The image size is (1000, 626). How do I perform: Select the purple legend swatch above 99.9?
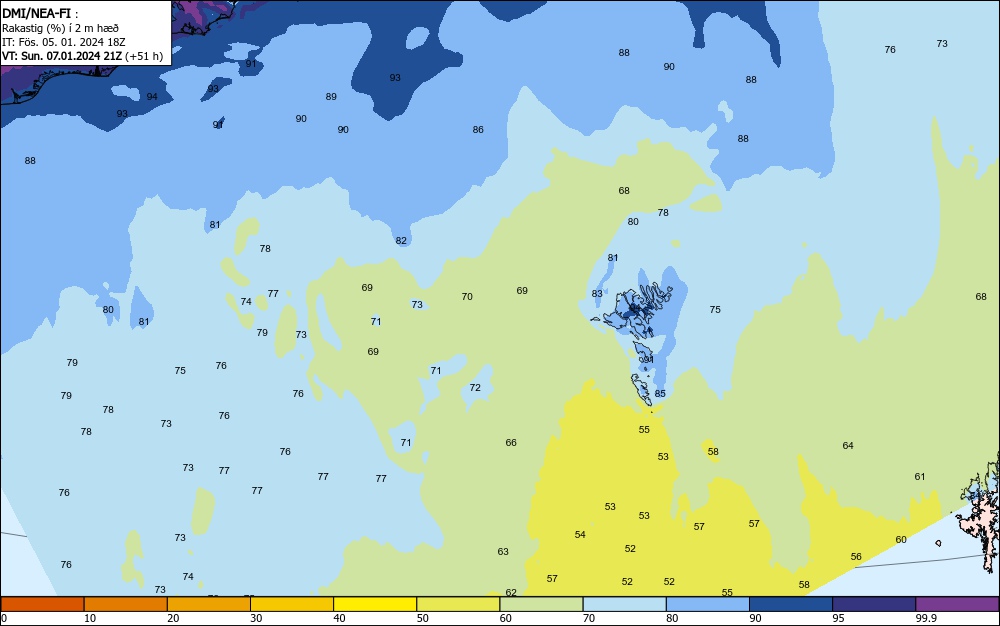coord(957,604)
